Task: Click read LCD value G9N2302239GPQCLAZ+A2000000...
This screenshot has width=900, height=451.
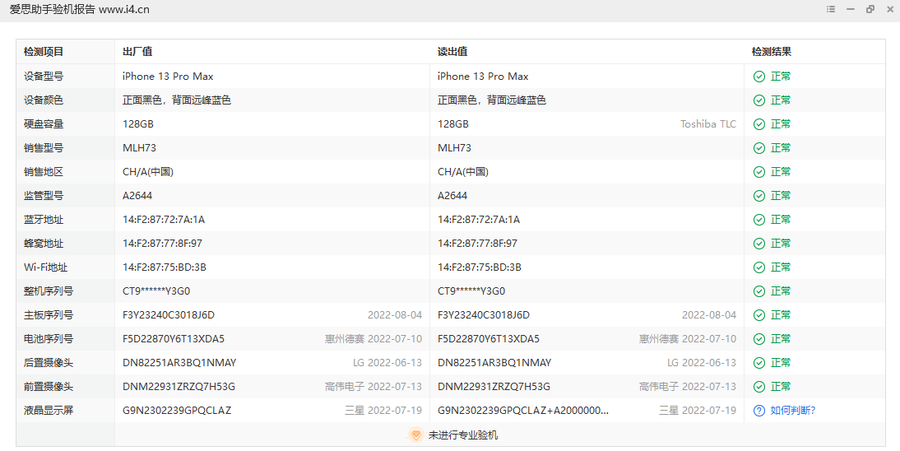Action: point(523,411)
